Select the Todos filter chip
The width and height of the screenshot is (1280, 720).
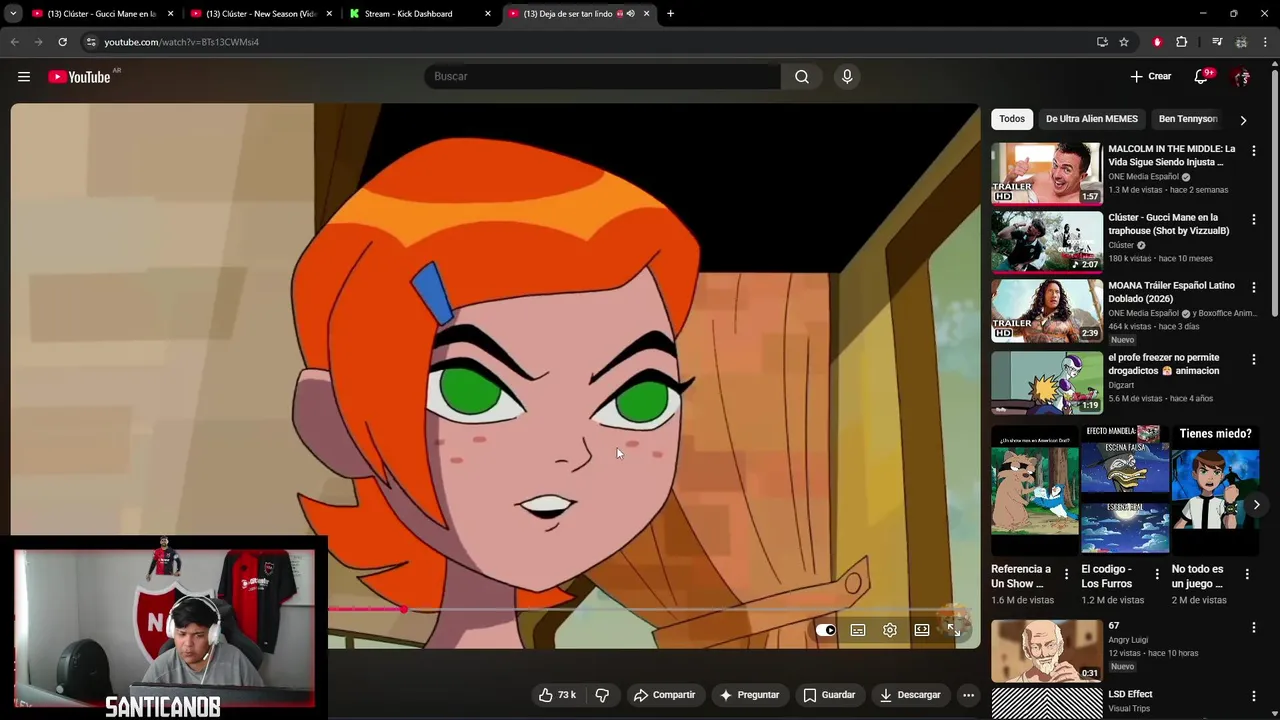(x=1012, y=119)
